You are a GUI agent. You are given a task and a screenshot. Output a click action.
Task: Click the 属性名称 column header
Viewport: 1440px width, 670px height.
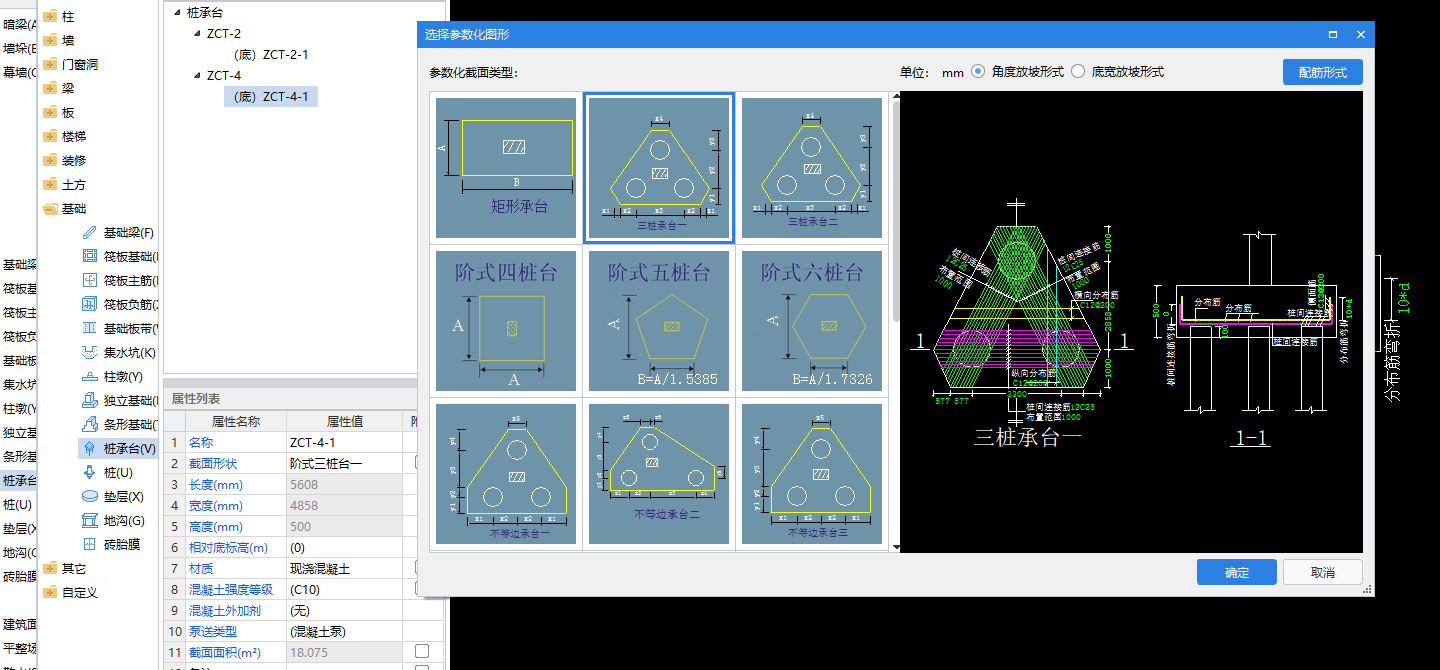pyautogui.click(x=235, y=421)
